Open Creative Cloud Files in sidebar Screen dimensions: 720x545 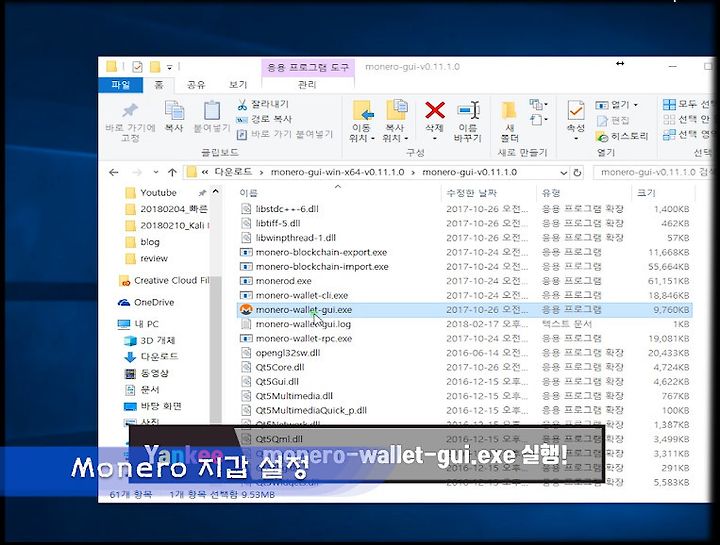click(x=164, y=281)
